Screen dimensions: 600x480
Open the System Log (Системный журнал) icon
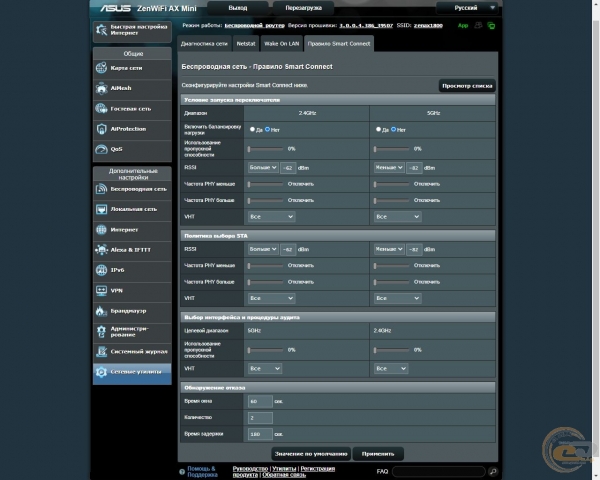point(101,351)
